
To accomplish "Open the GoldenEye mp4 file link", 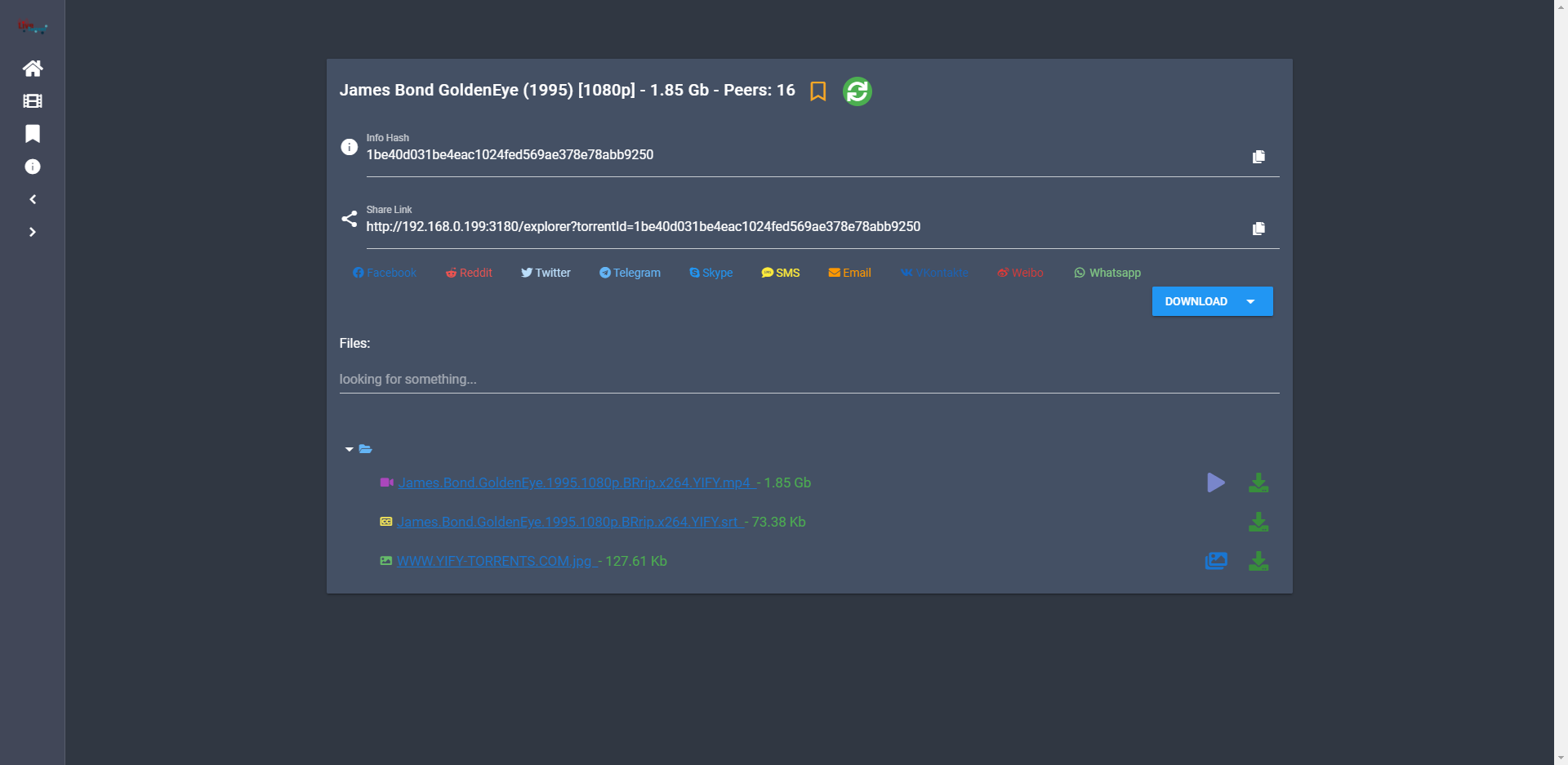I will click(x=578, y=483).
